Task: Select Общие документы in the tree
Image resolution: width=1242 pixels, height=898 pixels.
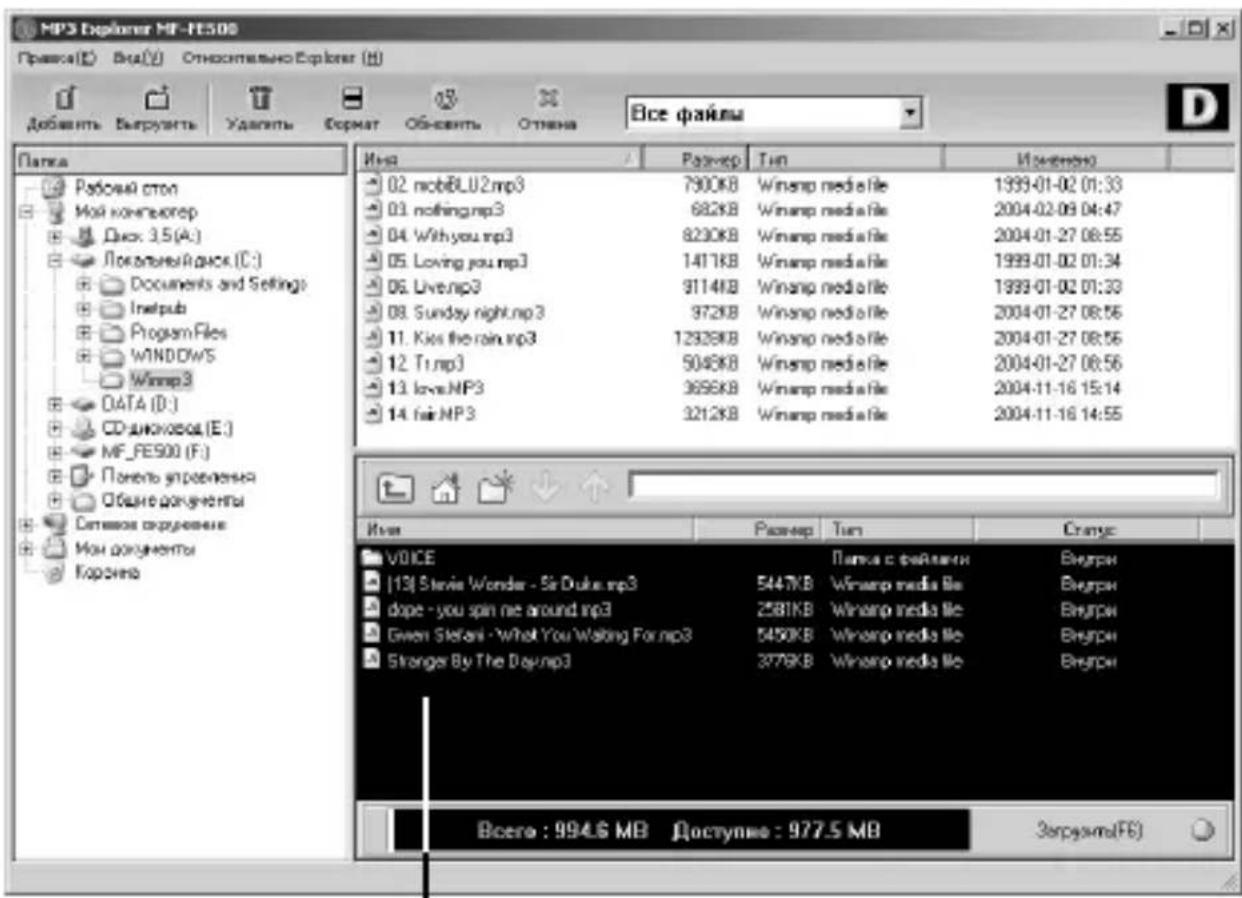Action: pos(173,500)
